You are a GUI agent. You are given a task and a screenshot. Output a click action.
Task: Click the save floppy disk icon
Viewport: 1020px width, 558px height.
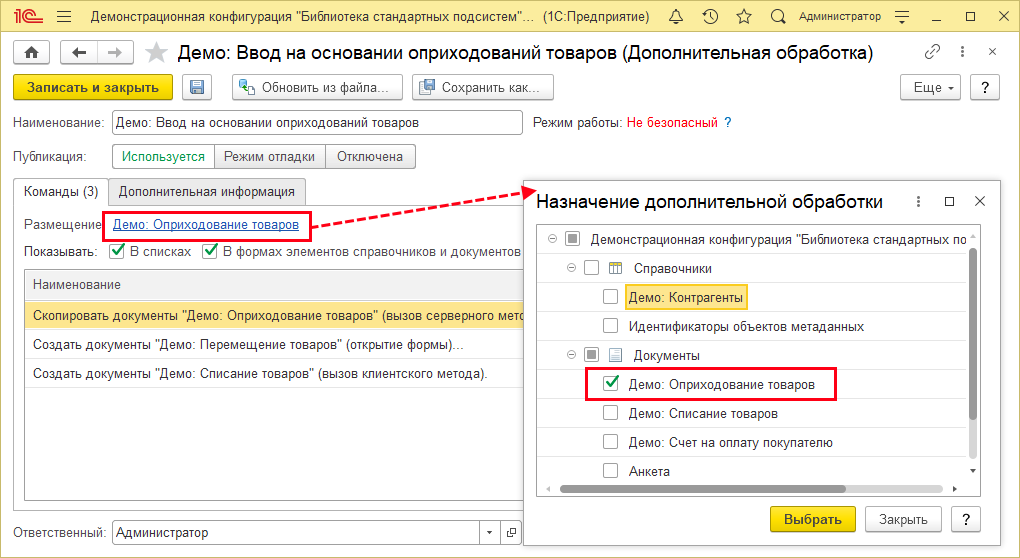pyautogui.click(x=197, y=87)
